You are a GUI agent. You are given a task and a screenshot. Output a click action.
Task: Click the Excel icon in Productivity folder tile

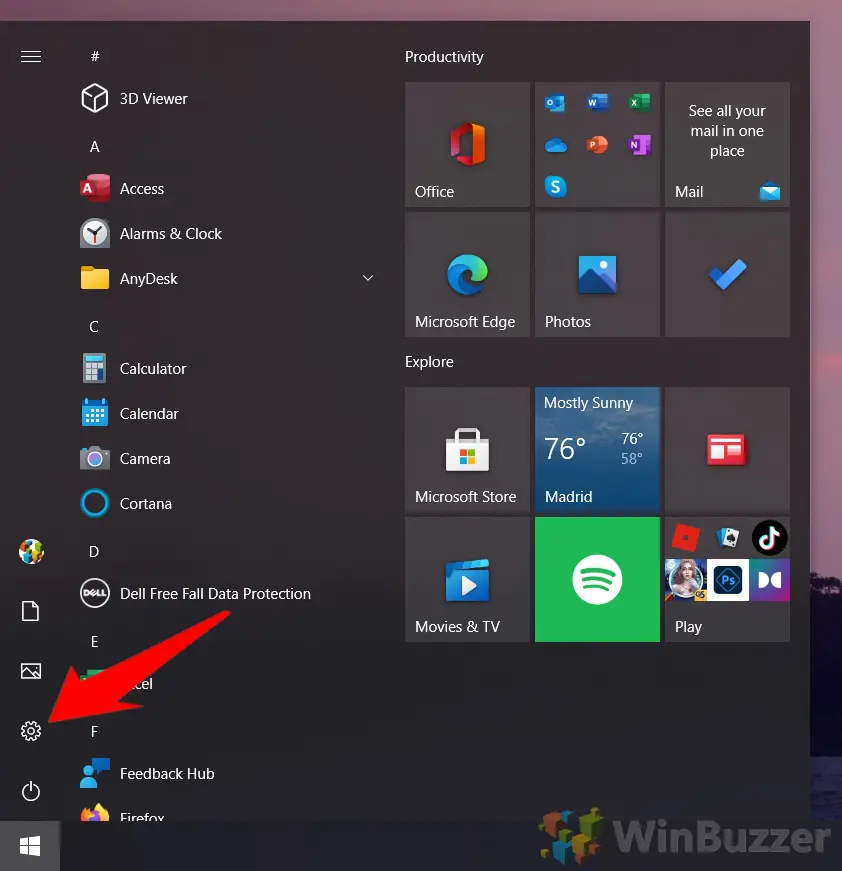click(639, 103)
